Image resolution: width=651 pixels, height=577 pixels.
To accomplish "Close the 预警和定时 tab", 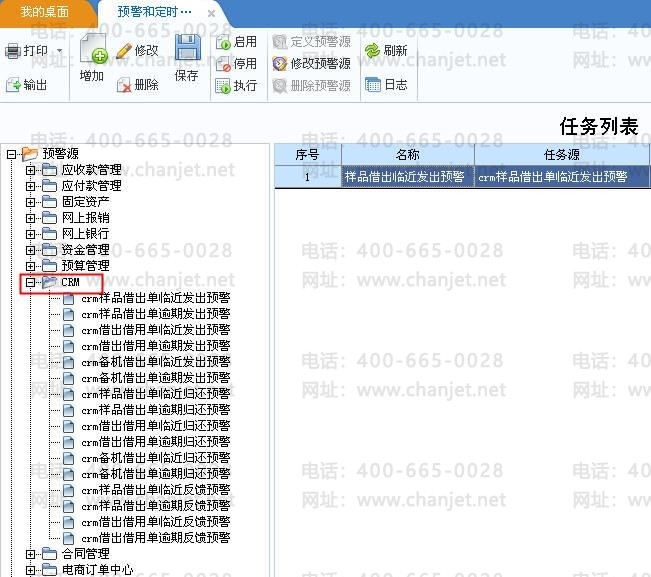I will point(211,14).
